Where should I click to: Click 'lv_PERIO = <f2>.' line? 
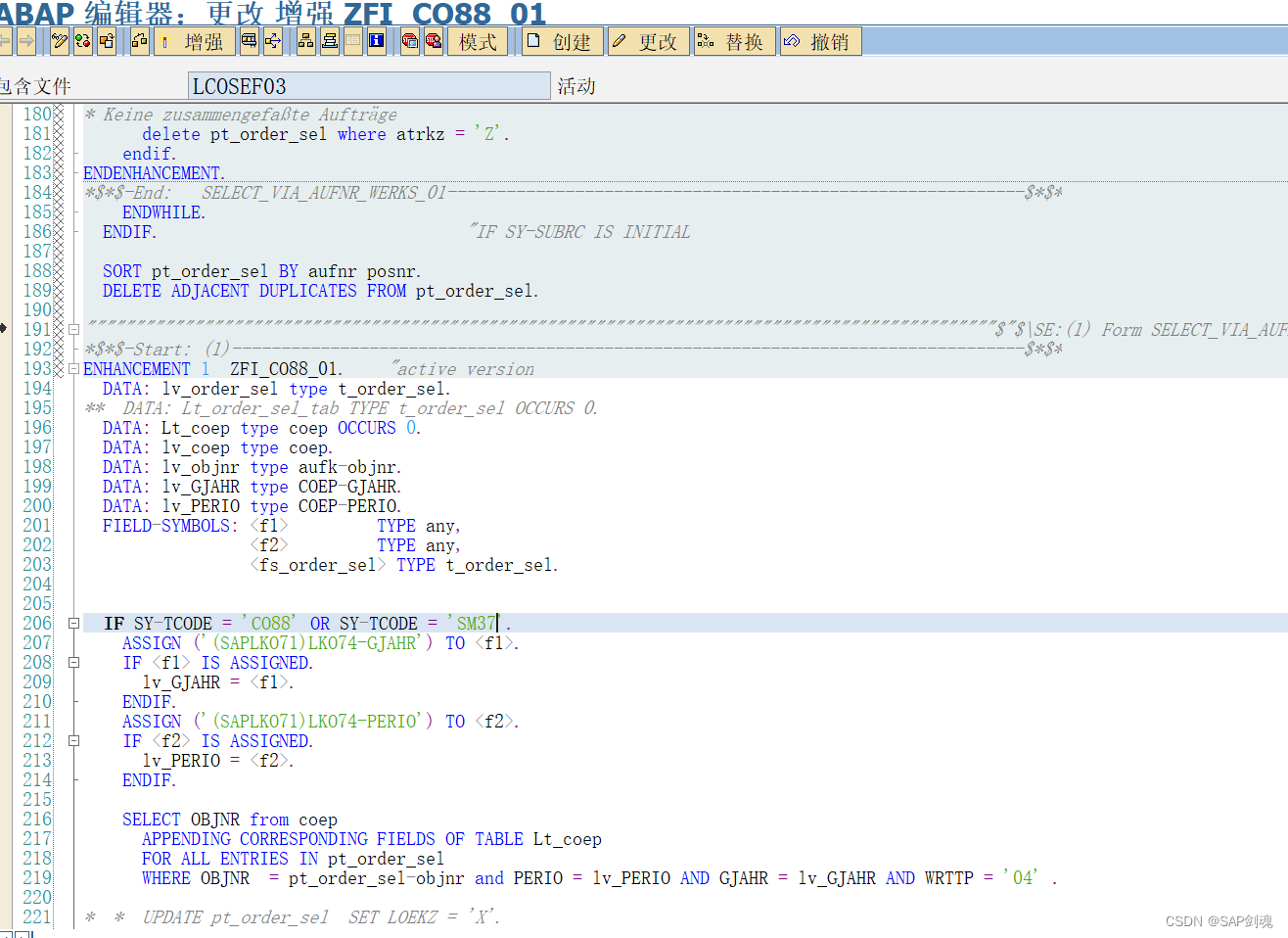(217, 761)
